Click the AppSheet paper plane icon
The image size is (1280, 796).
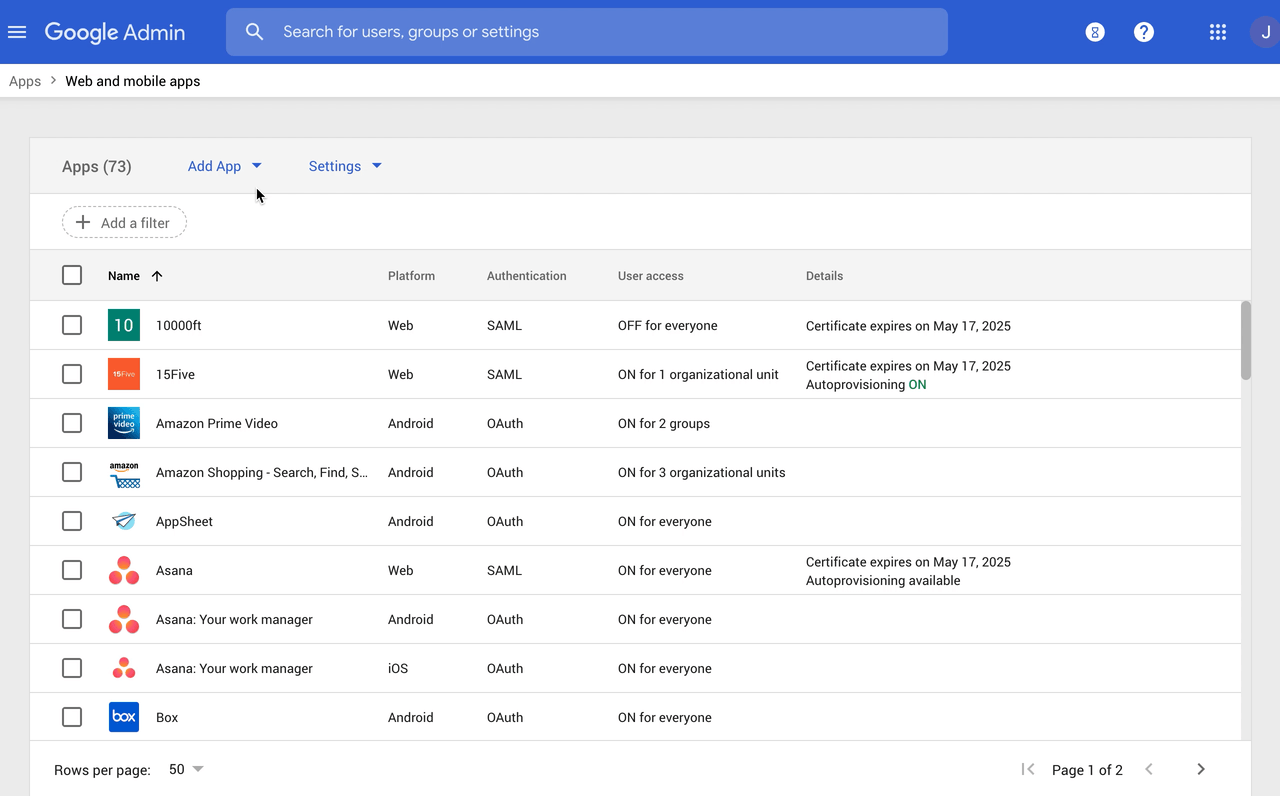coord(124,521)
